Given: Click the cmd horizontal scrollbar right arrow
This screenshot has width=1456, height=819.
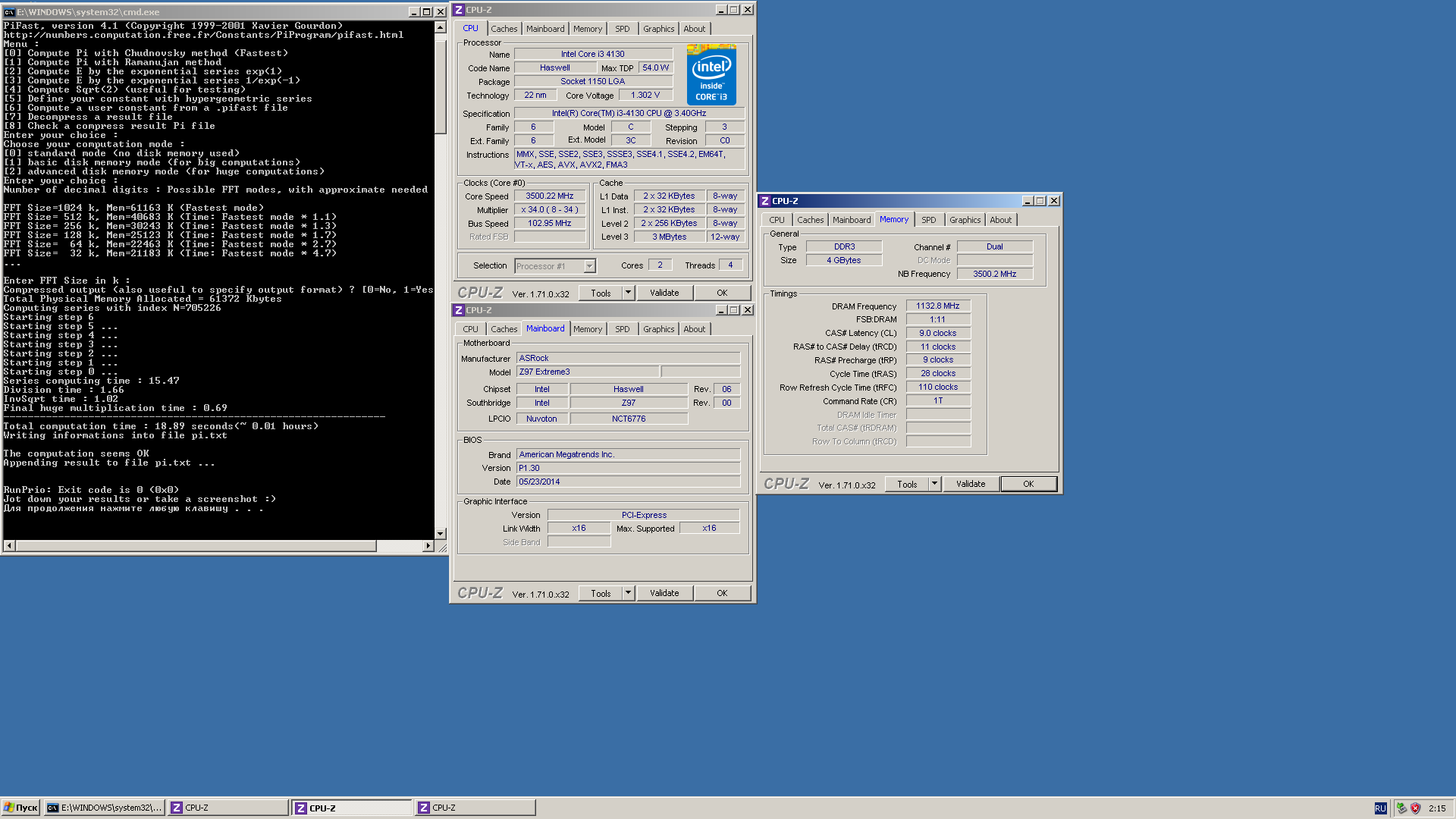Looking at the screenshot, I should coord(428,546).
